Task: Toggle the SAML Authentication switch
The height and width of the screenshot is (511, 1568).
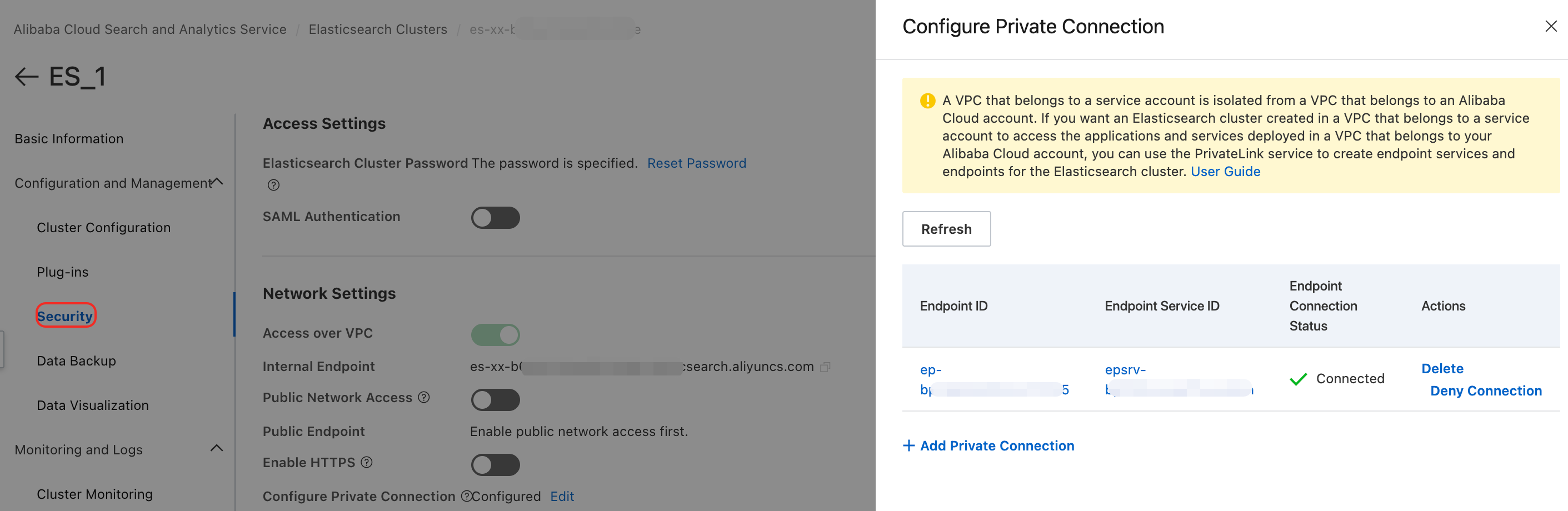Action: [x=495, y=218]
